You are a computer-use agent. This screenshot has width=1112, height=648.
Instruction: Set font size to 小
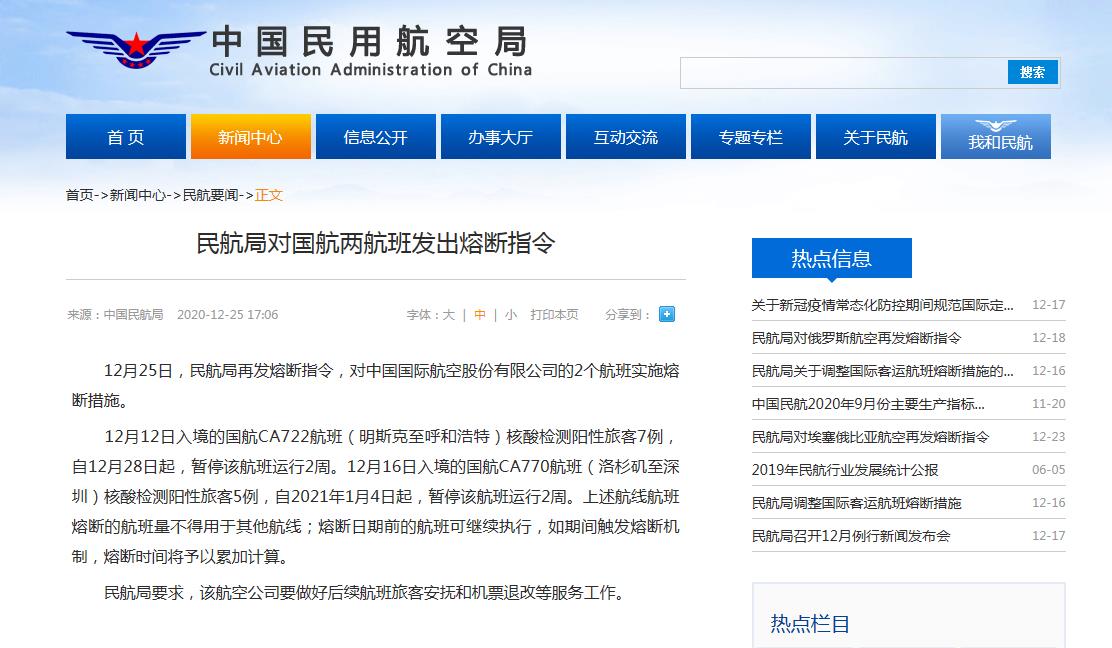[511, 315]
